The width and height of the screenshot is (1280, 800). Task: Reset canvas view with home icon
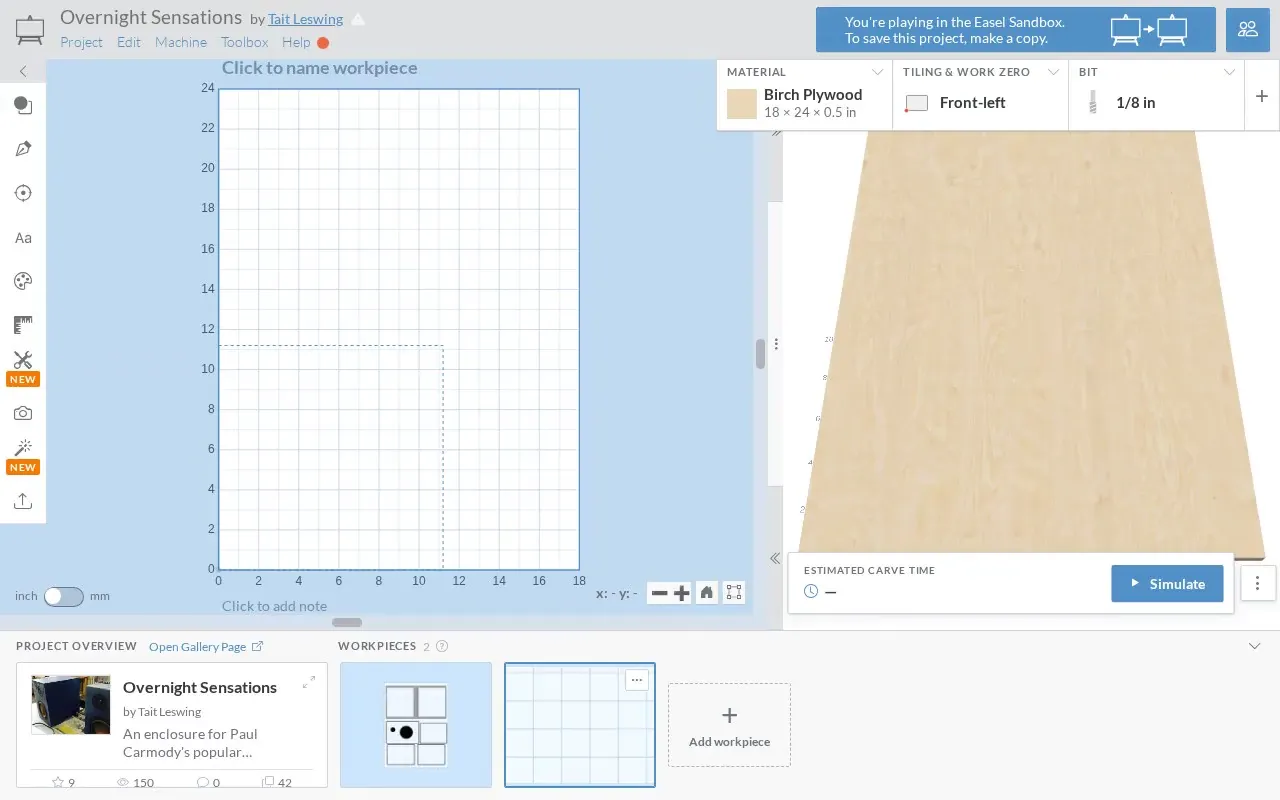coord(707,593)
